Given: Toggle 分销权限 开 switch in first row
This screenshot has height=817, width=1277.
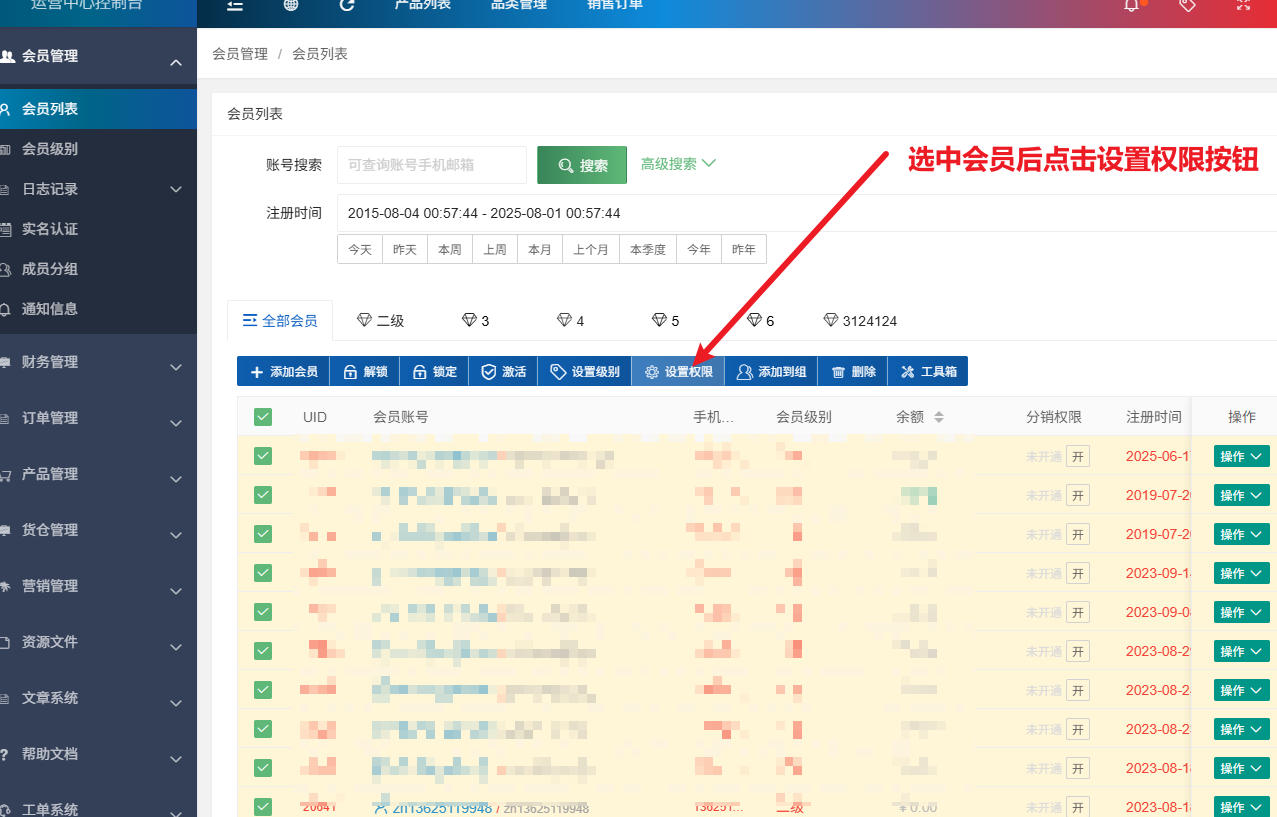Looking at the screenshot, I should click(1077, 457).
